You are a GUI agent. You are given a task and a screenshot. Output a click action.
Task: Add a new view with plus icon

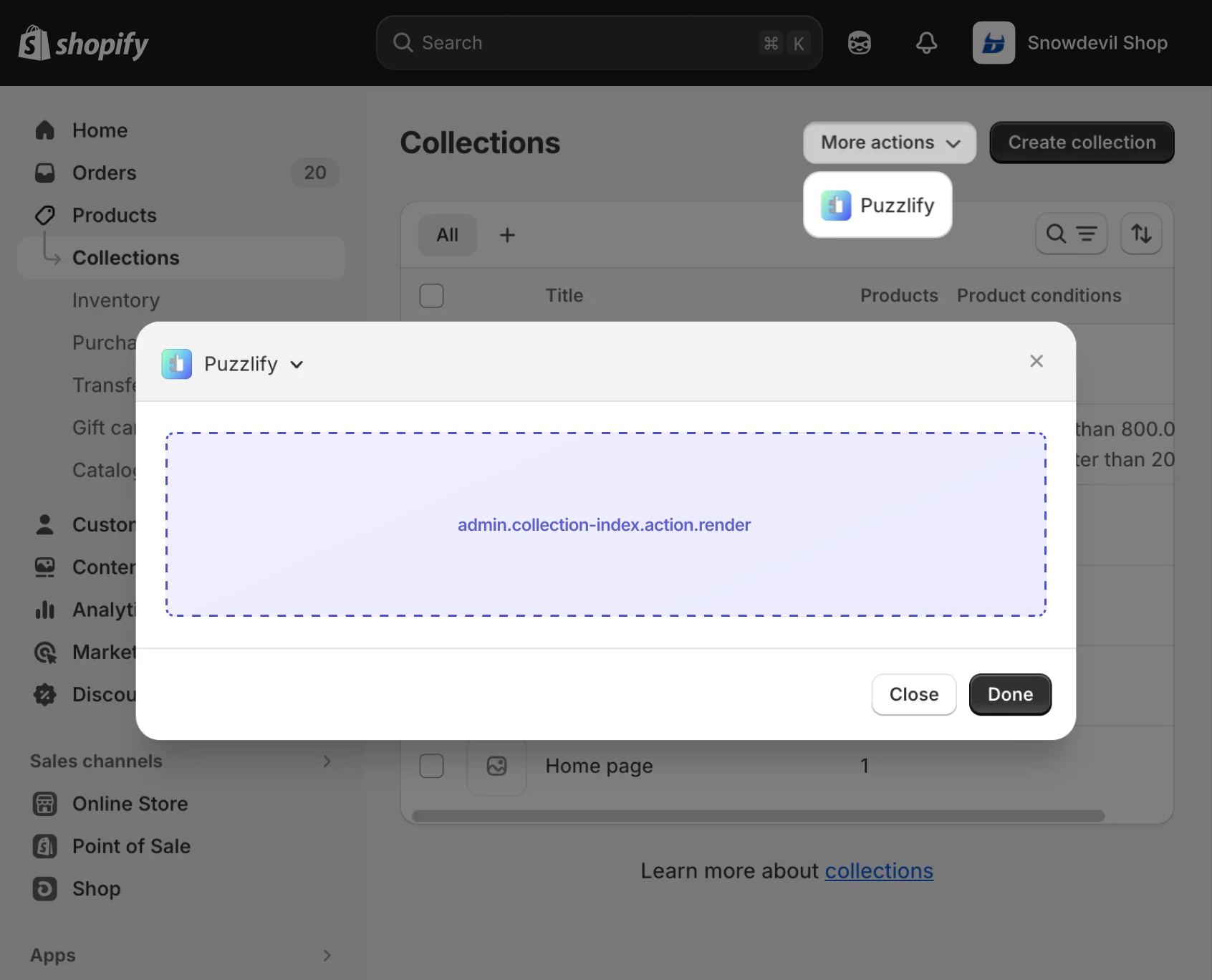(507, 235)
